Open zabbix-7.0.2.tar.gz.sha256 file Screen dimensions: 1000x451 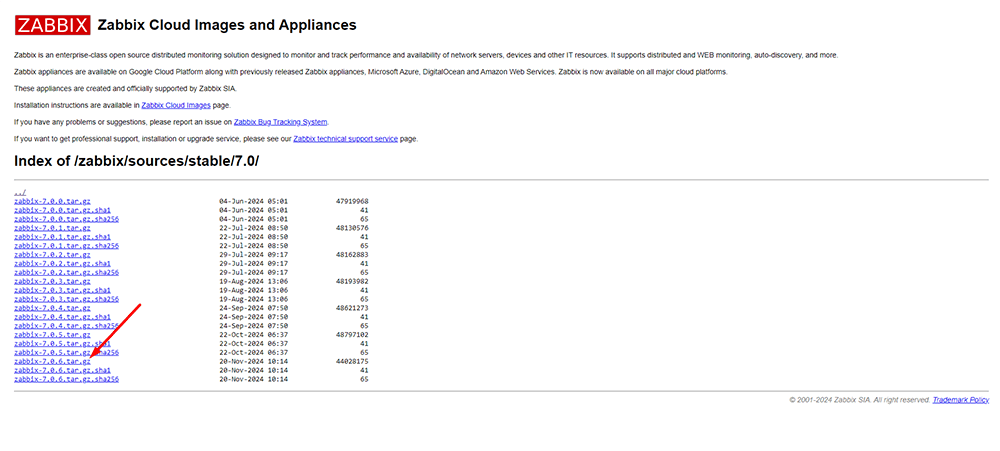[66, 272]
